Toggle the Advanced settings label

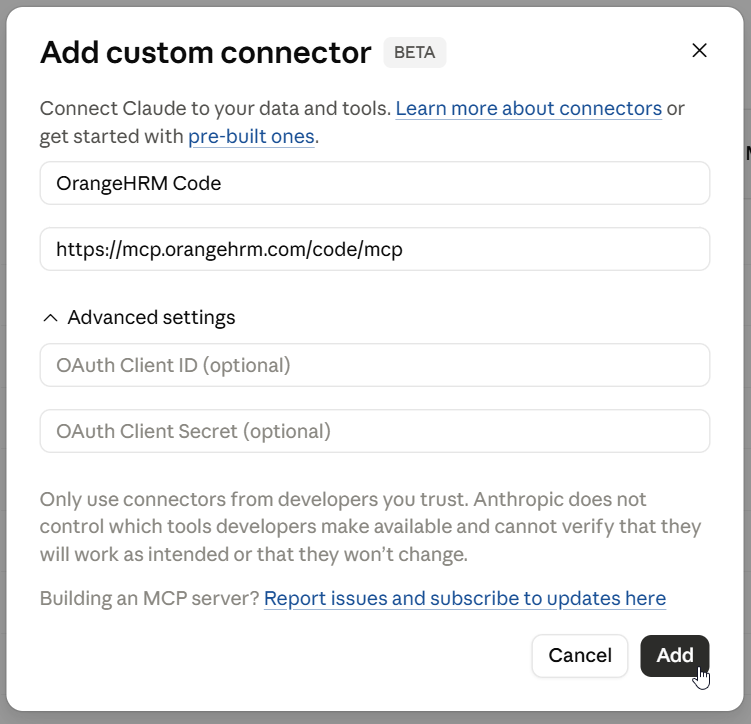coord(151,317)
